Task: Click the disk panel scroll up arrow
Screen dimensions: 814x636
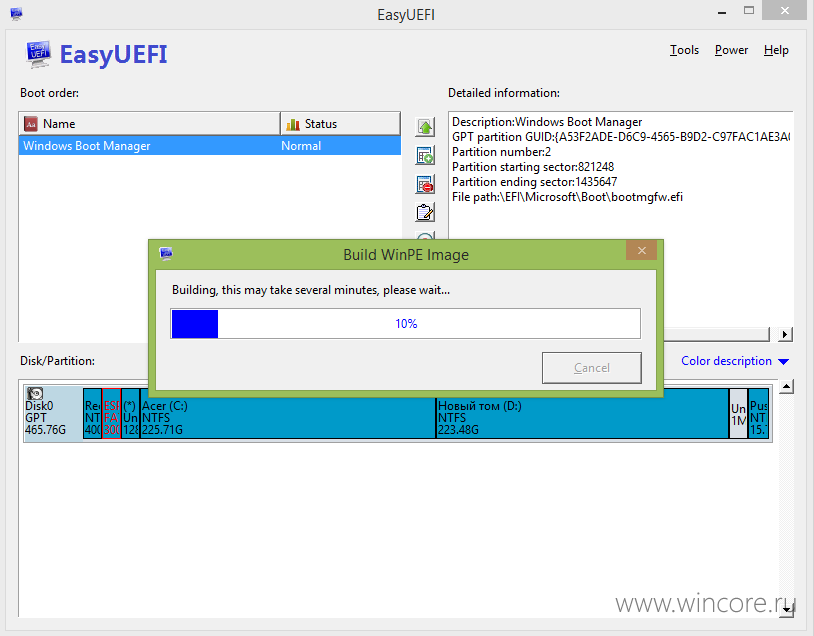Action: tap(786, 387)
